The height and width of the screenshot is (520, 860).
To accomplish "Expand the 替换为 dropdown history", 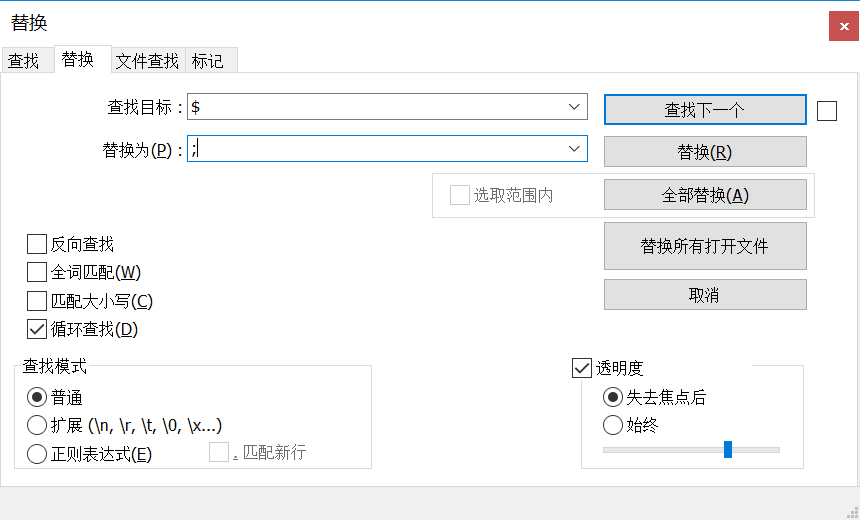I will point(575,149).
